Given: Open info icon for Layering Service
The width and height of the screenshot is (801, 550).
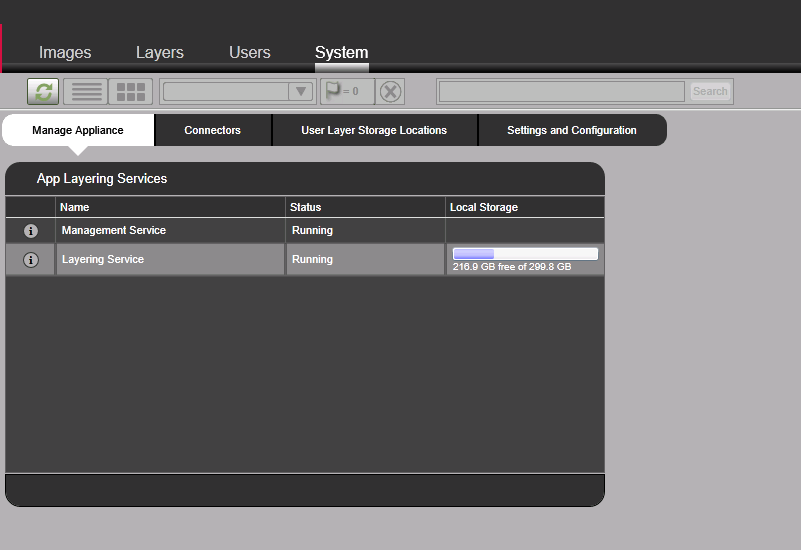Looking at the screenshot, I should (31, 260).
